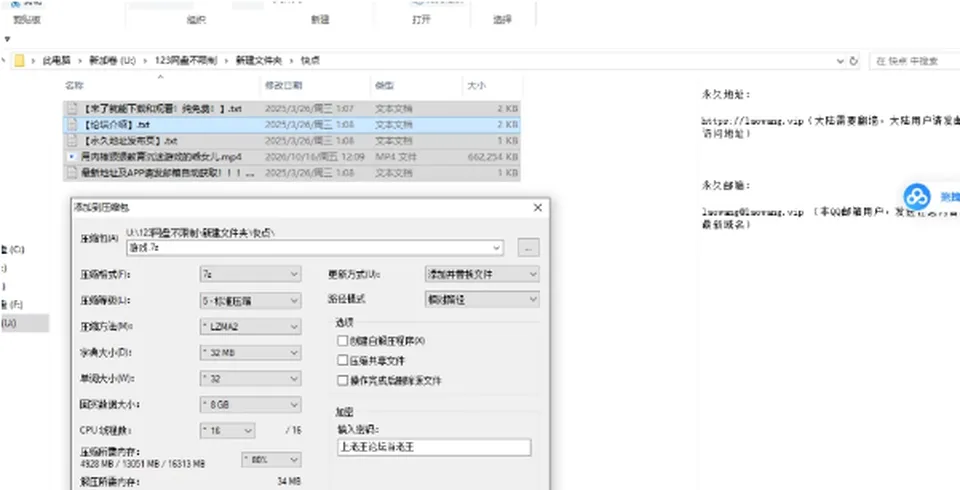Viewport: 960px width, 490px height.
Task: Enable the 创建自解压程序 checkbox
Action: click(342, 341)
